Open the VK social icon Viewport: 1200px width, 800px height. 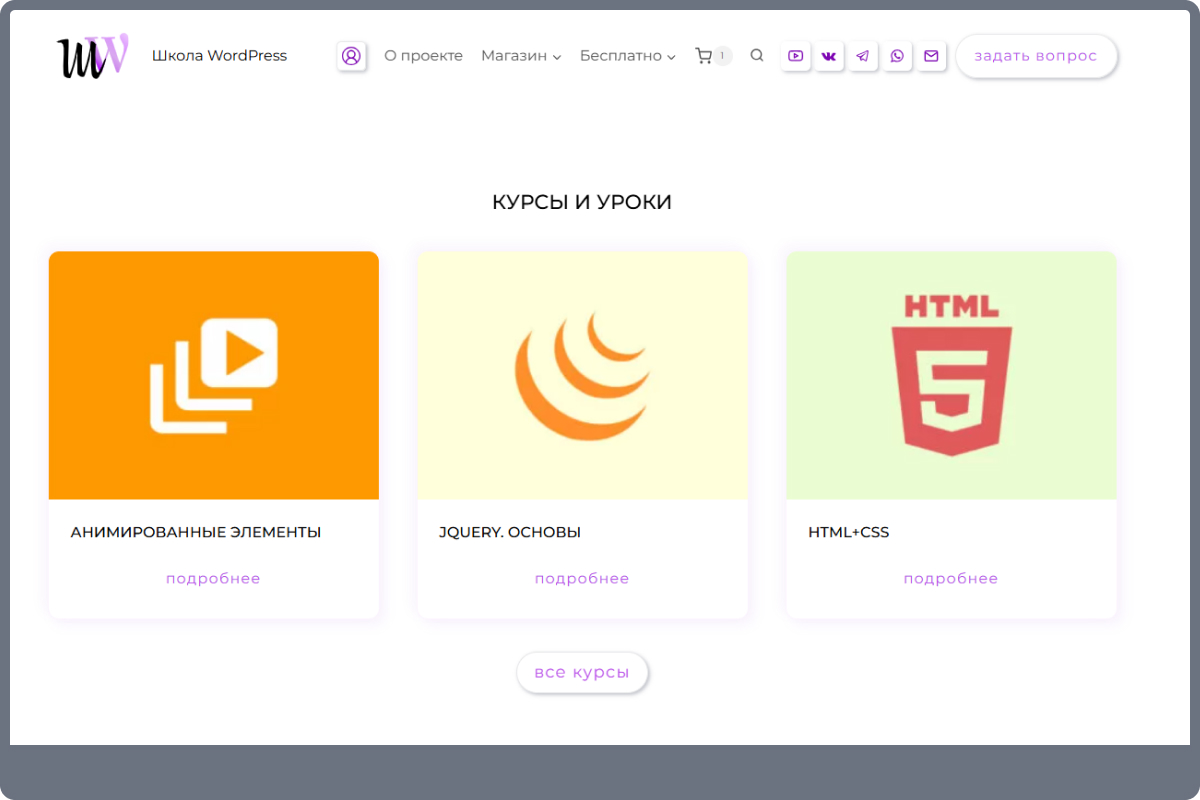click(829, 56)
